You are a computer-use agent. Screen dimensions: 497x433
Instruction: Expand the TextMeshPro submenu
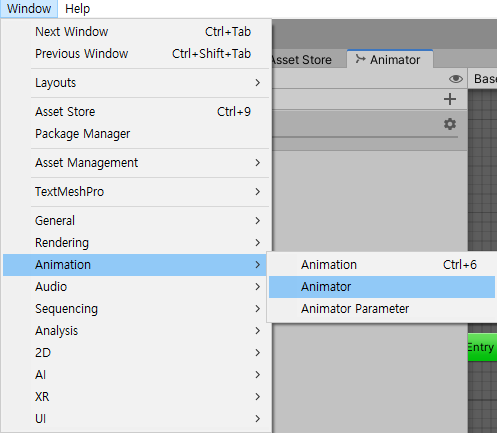click(x=136, y=192)
